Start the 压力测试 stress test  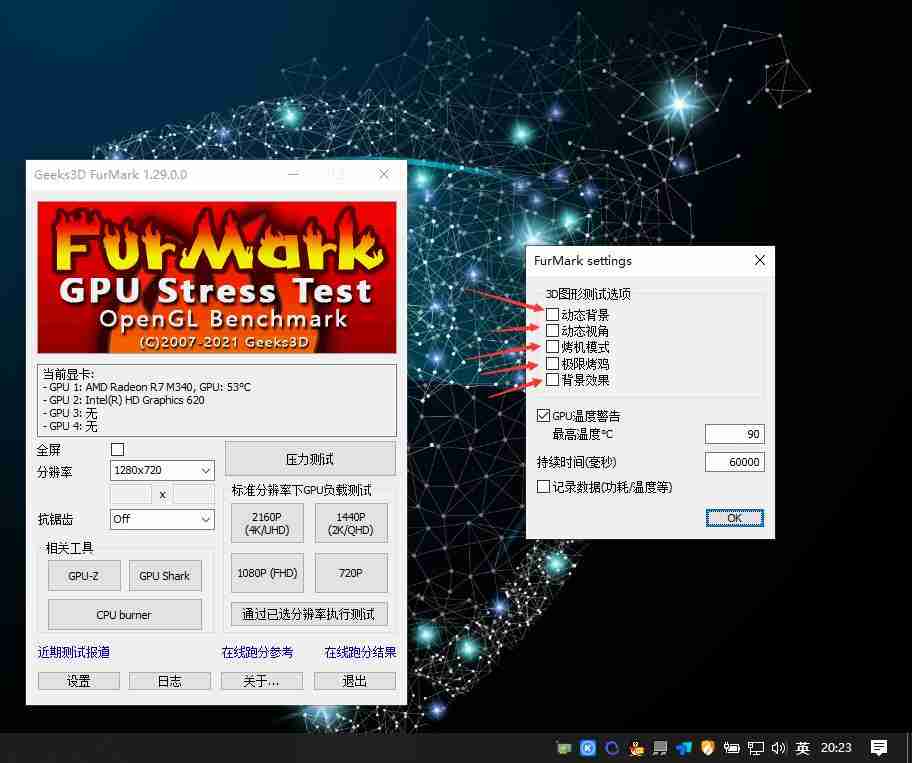pyautogui.click(x=310, y=459)
